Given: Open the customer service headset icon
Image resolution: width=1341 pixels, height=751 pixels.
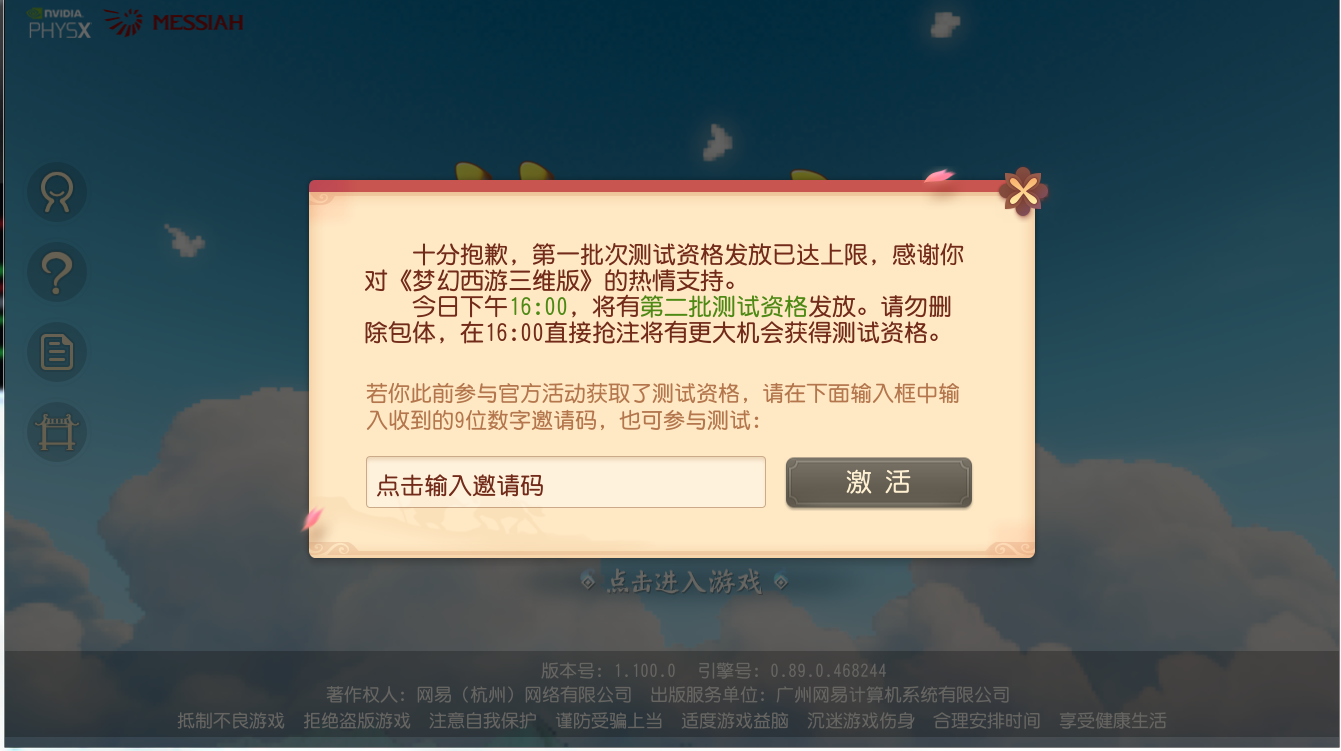Looking at the screenshot, I should coord(56,192).
